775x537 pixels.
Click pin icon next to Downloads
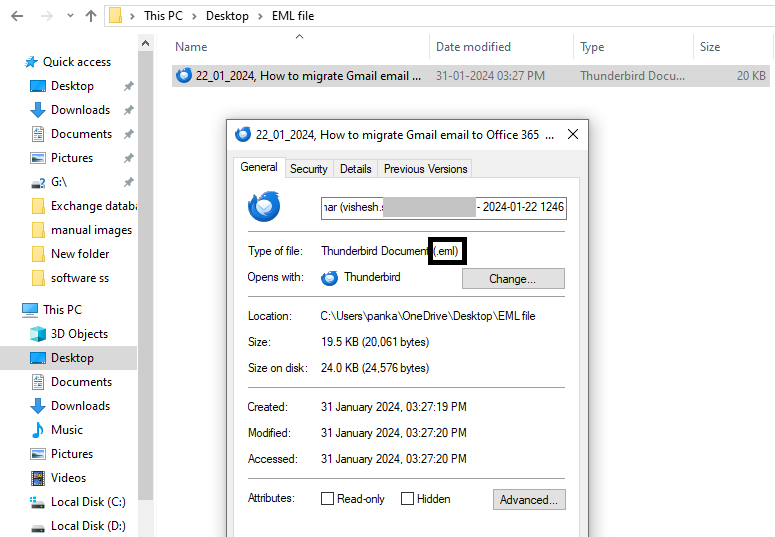(129, 110)
